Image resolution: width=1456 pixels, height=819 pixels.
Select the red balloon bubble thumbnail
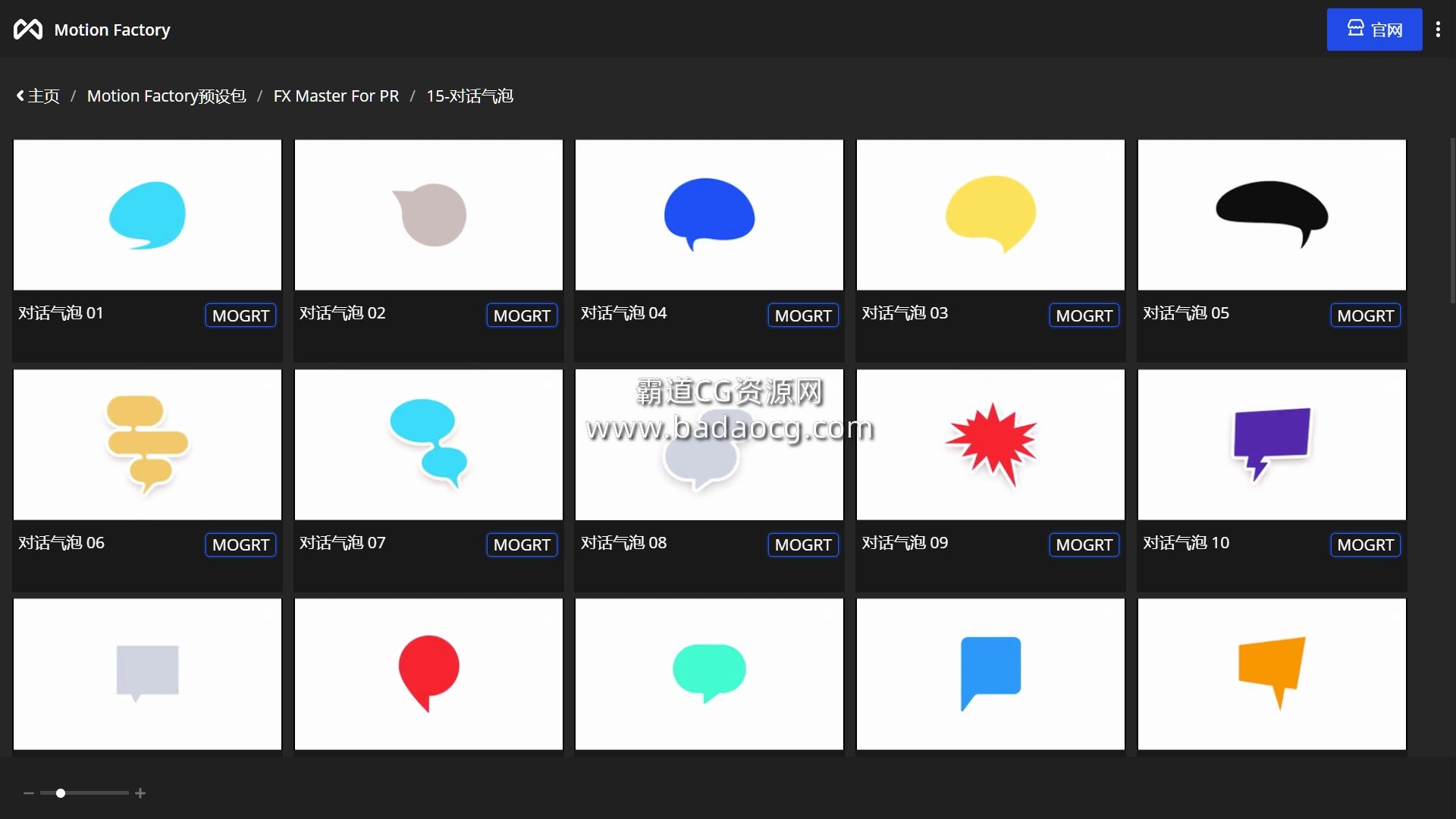pyautogui.click(x=428, y=674)
